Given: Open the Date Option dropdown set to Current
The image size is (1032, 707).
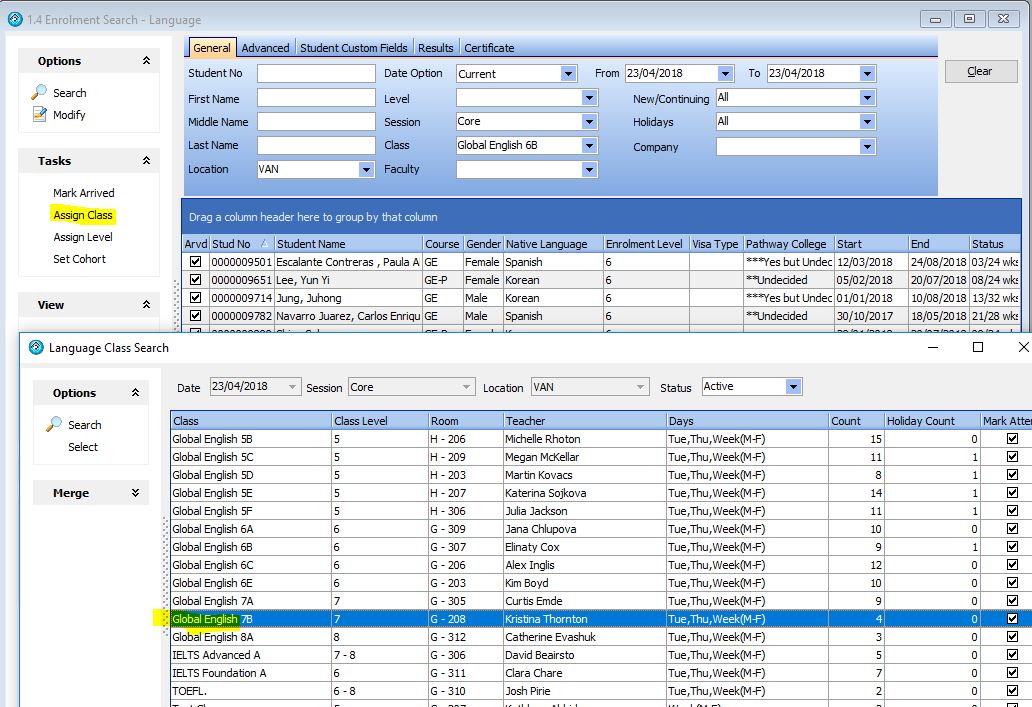Looking at the screenshot, I should click(x=568, y=74).
